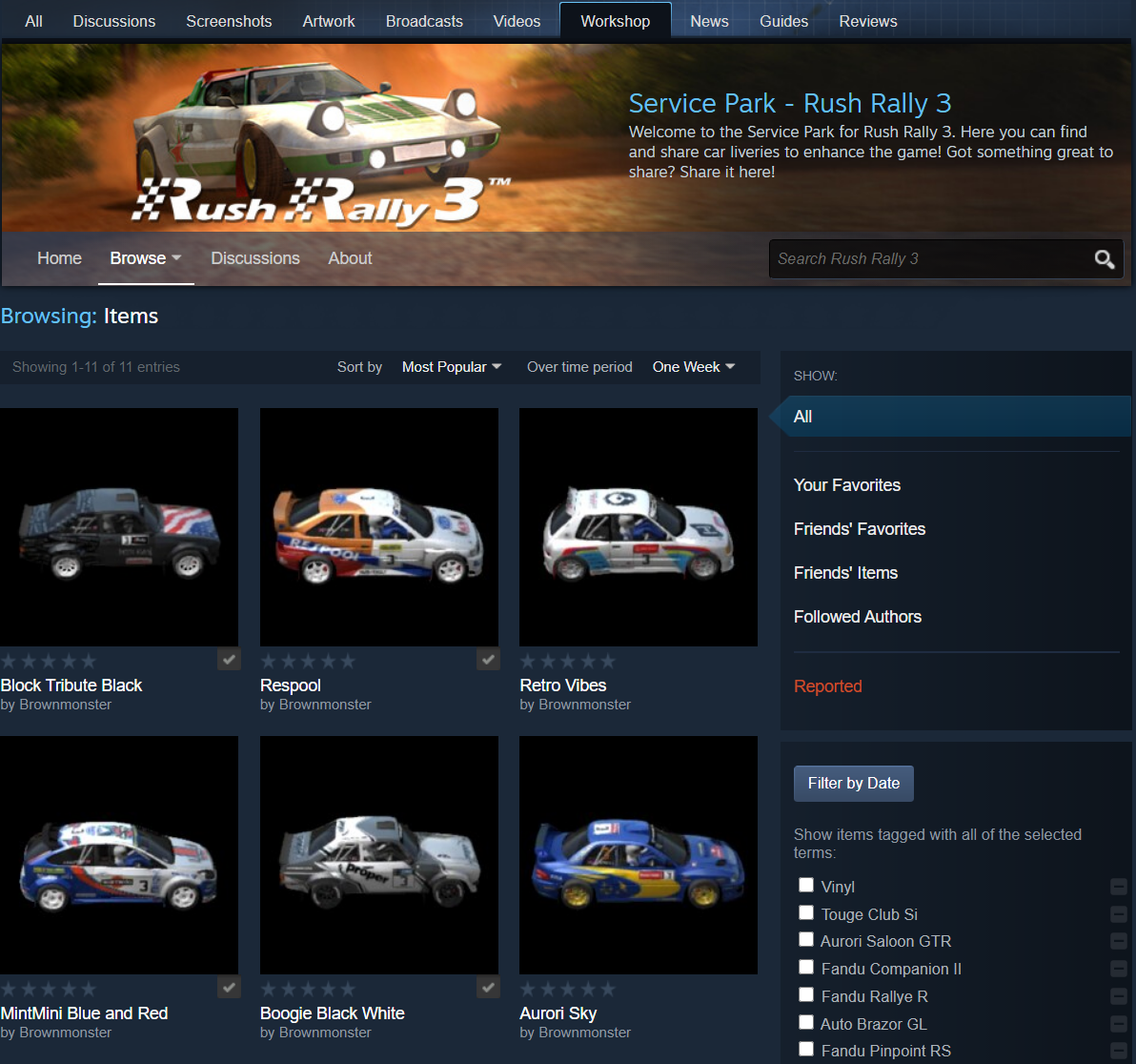Click the exclude icon next to Vinyl tag
This screenshot has width=1136, height=1064.
pyautogui.click(x=1119, y=887)
